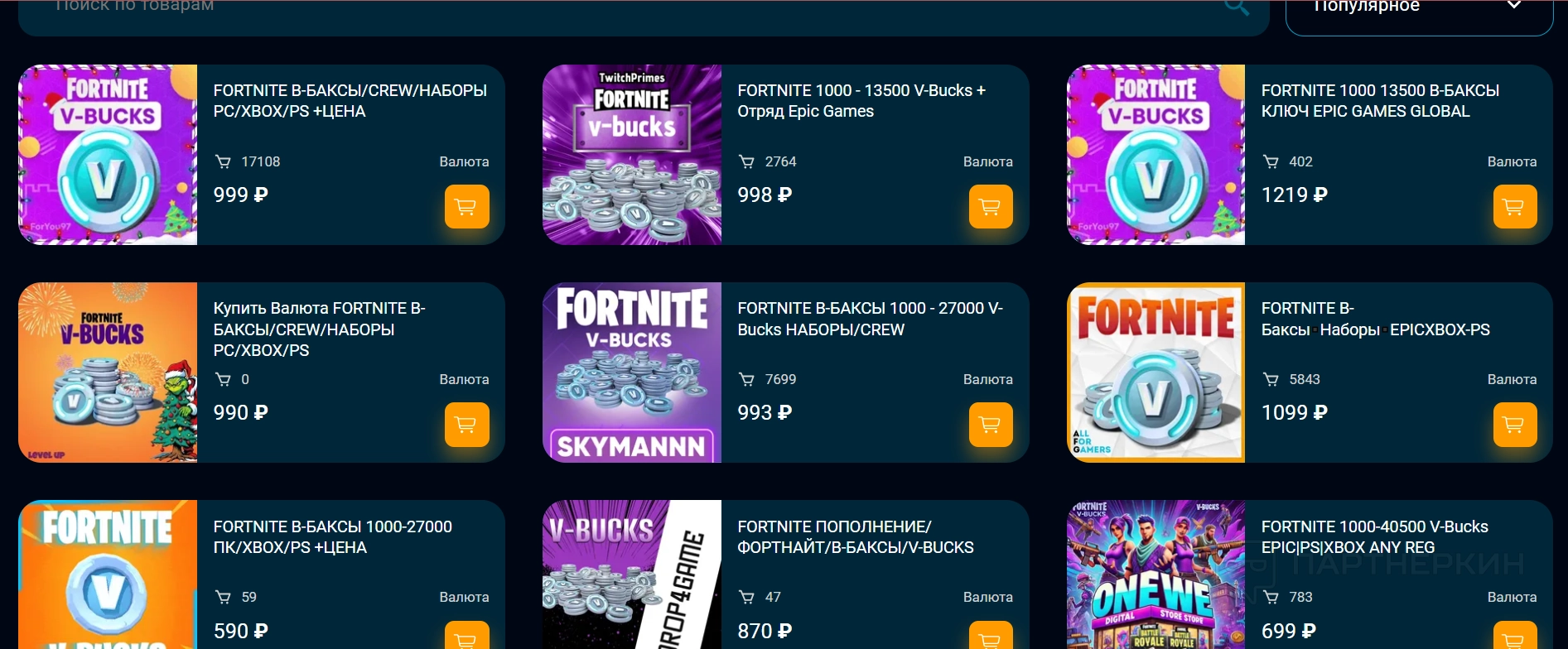This screenshot has width=1568, height=649.
Task: Add the 870 ₽ DROP4GAME item to cart
Action: pos(991,636)
